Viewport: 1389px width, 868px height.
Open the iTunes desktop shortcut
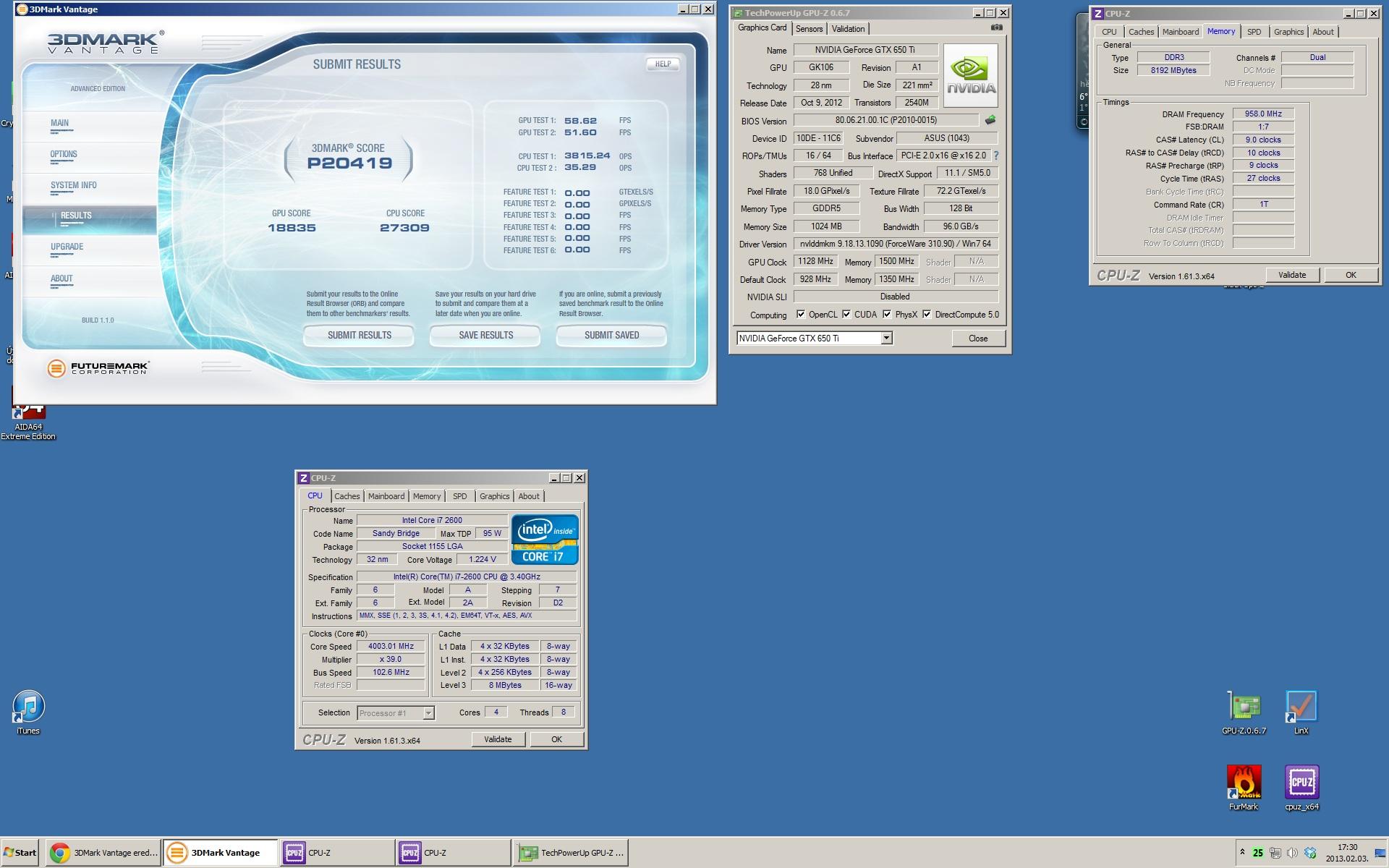point(28,713)
